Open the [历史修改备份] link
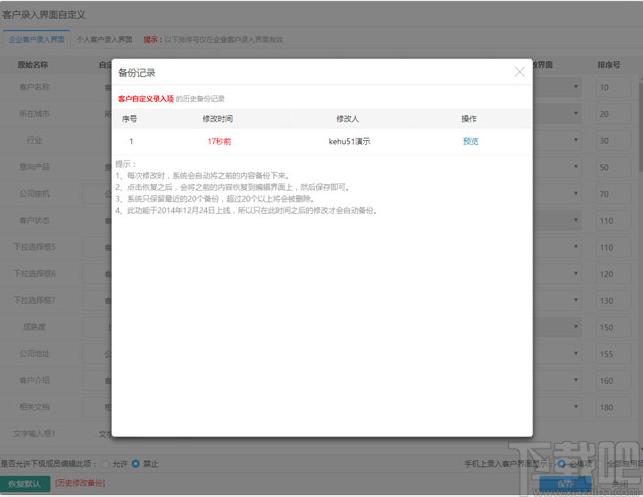The height and width of the screenshot is (497, 643). tap(80, 483)
